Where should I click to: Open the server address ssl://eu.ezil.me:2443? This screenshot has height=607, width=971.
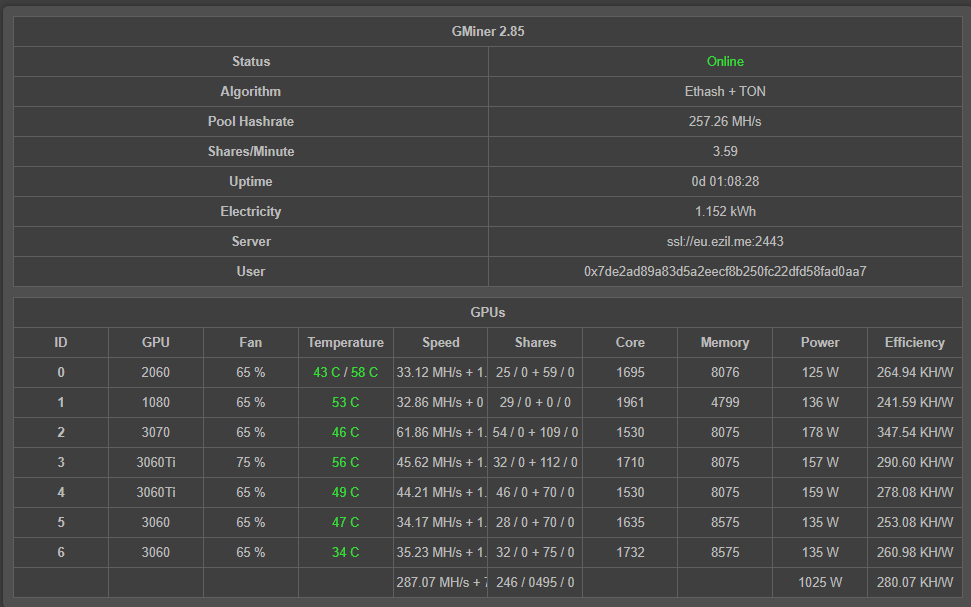pyautogui.click(x=724, y=241)
